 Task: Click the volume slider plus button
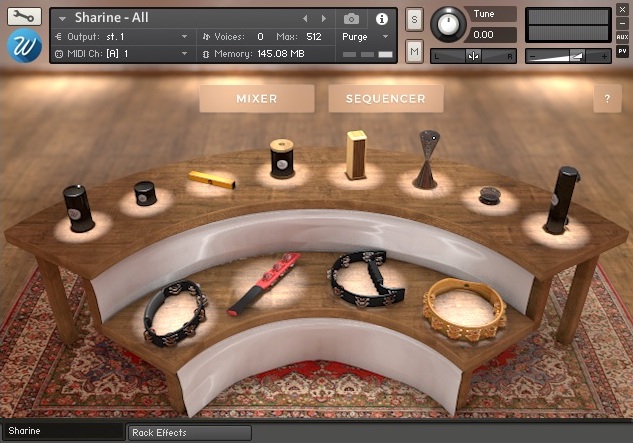604,57
